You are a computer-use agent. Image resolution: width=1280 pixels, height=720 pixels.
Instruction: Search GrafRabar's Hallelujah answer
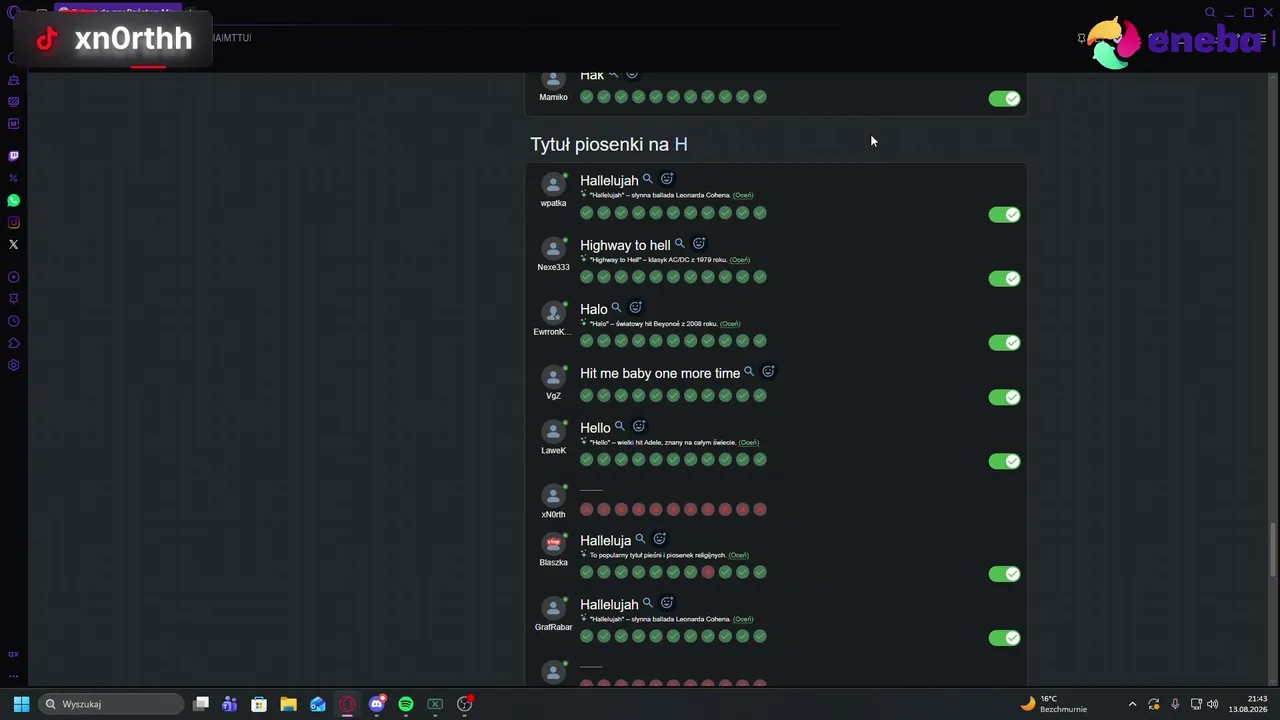648,603
